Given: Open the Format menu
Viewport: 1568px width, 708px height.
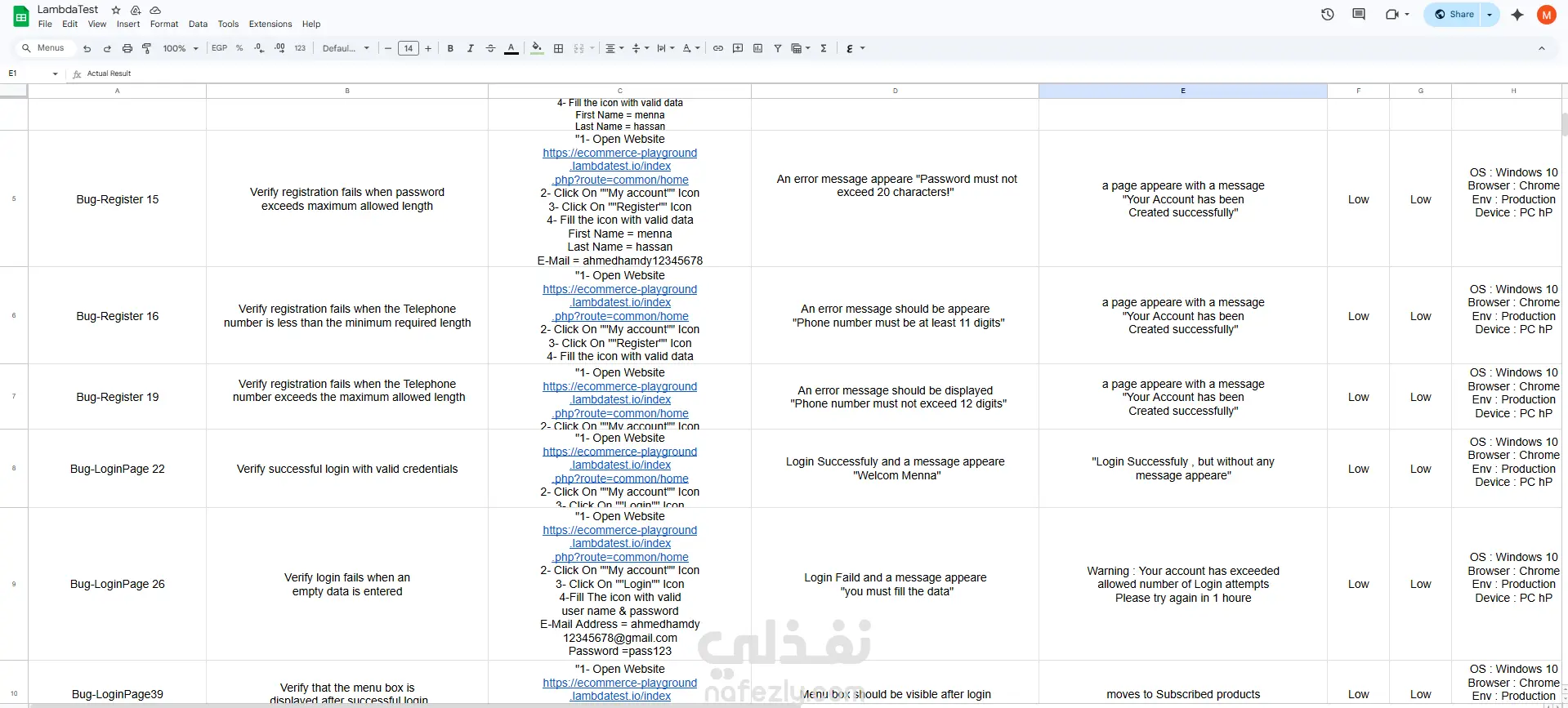Looking at the screenshot, I should [x=164, y=24].
